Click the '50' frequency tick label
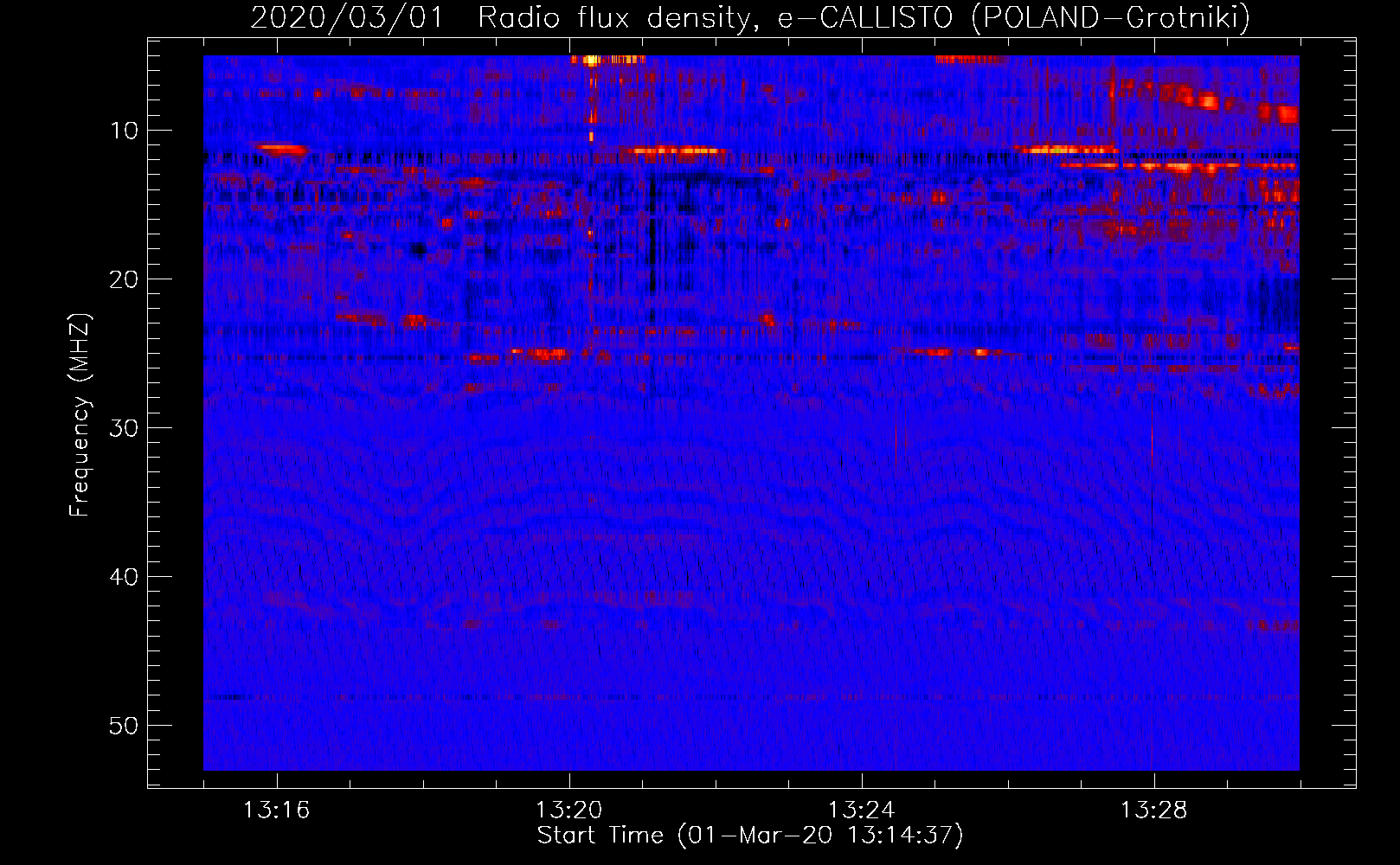The width and height of the screenshot is (1400, 865). click(125, 726)
